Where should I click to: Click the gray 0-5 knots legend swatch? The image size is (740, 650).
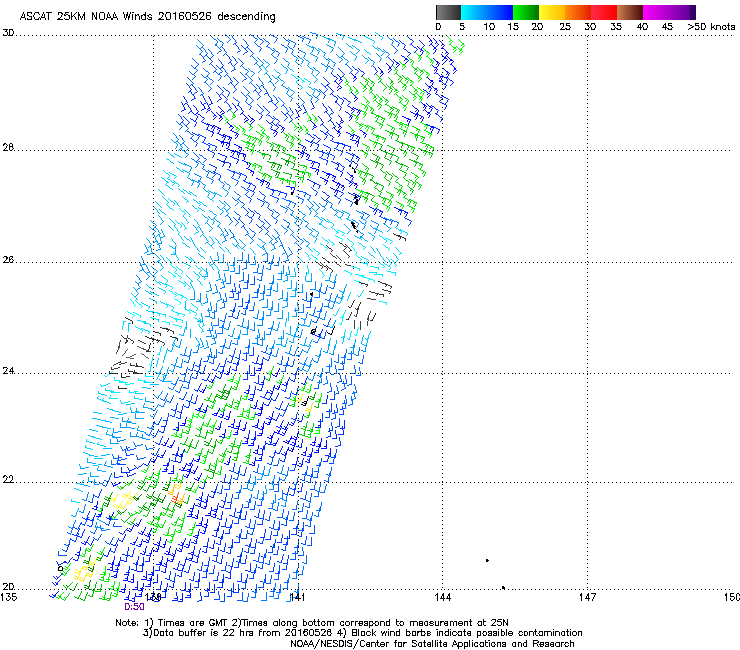tap(448, 12)
